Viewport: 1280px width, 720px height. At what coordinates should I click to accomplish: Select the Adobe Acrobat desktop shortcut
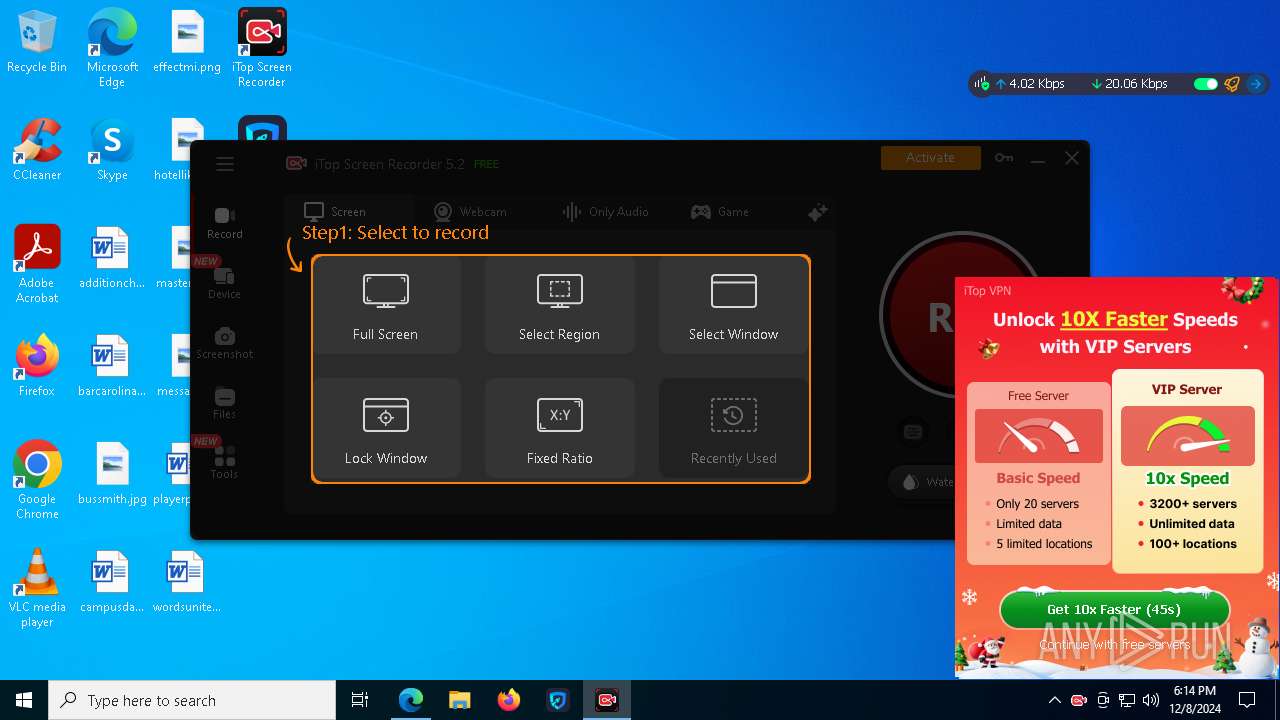tap(37, 265)
